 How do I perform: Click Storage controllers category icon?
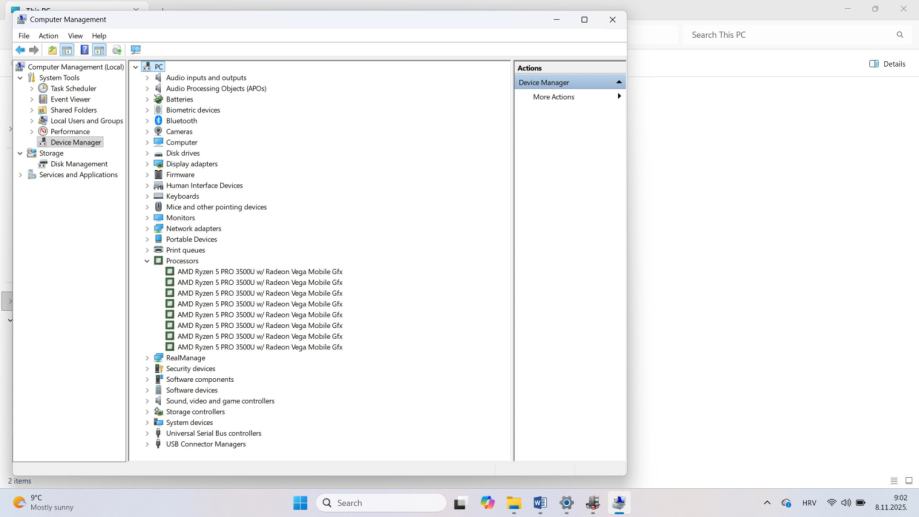point(158,411)
